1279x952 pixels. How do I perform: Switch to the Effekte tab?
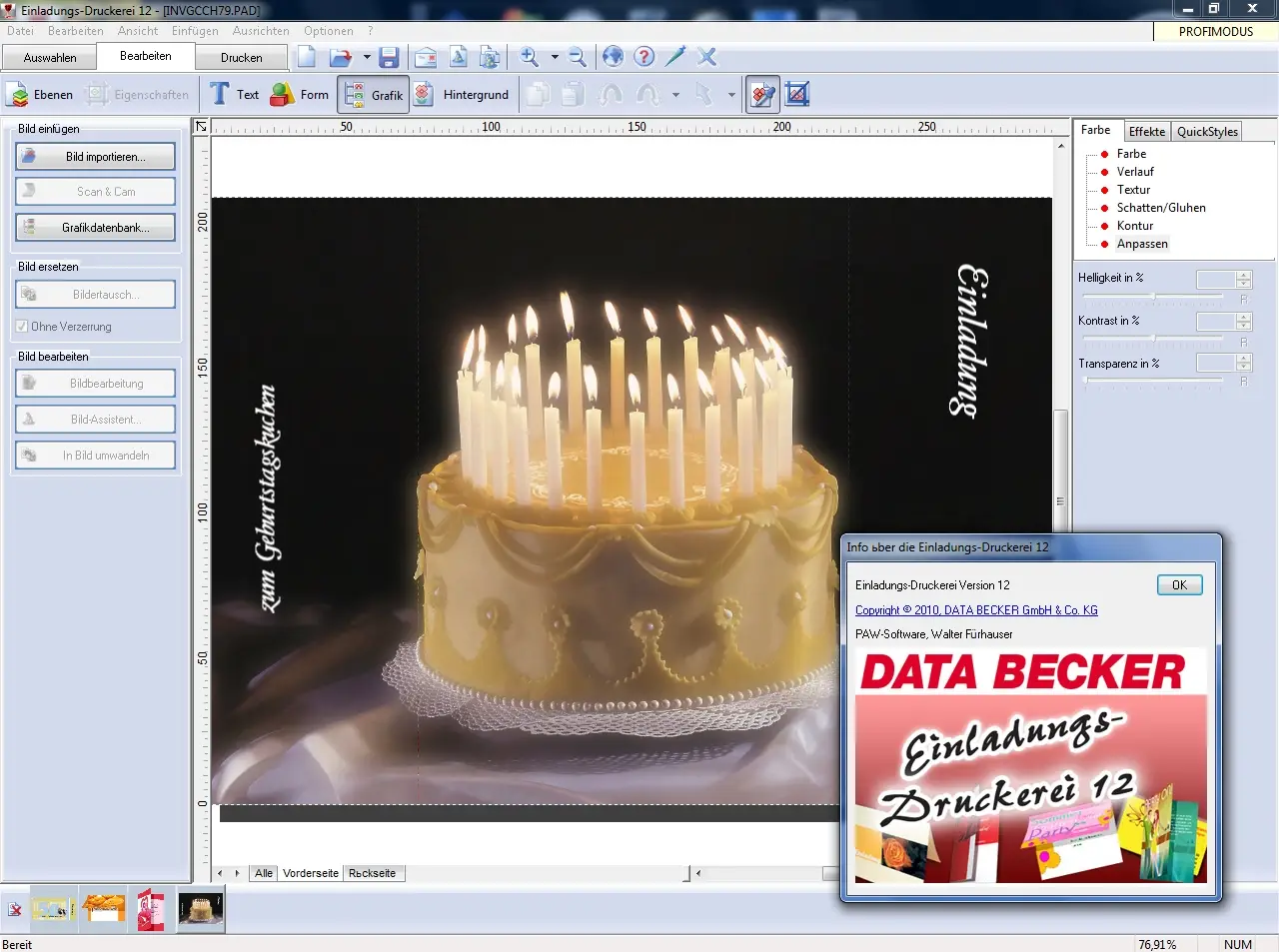tap(1147, 132)
